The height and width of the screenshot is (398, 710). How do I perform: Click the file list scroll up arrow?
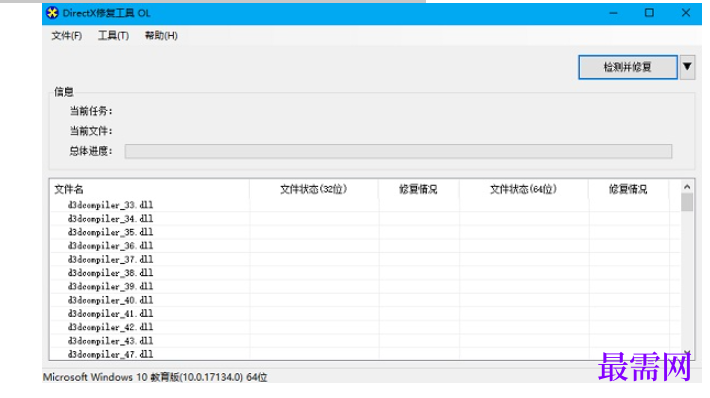click(687, 187)
